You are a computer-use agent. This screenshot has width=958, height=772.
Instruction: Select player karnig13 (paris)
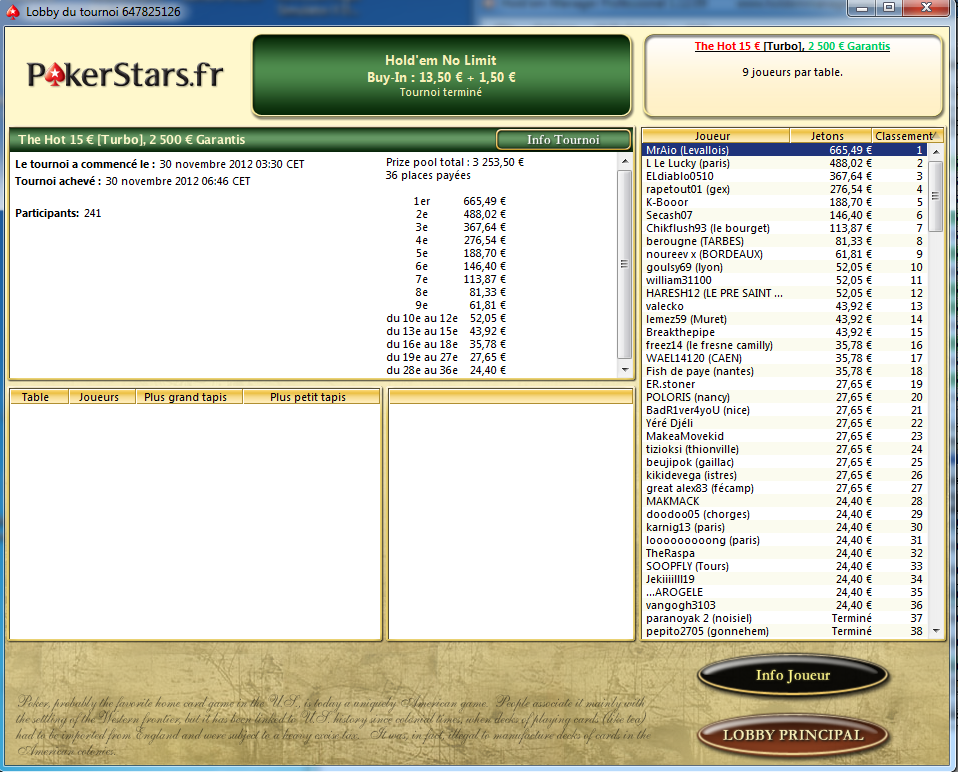pyautogui.click(x=785, y=528)
